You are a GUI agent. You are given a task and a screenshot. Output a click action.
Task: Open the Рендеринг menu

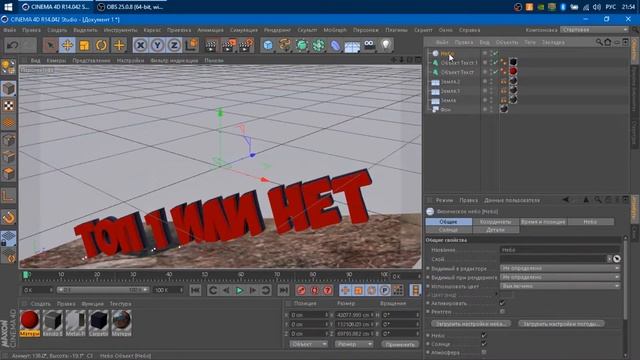click(x=277, y=30)
